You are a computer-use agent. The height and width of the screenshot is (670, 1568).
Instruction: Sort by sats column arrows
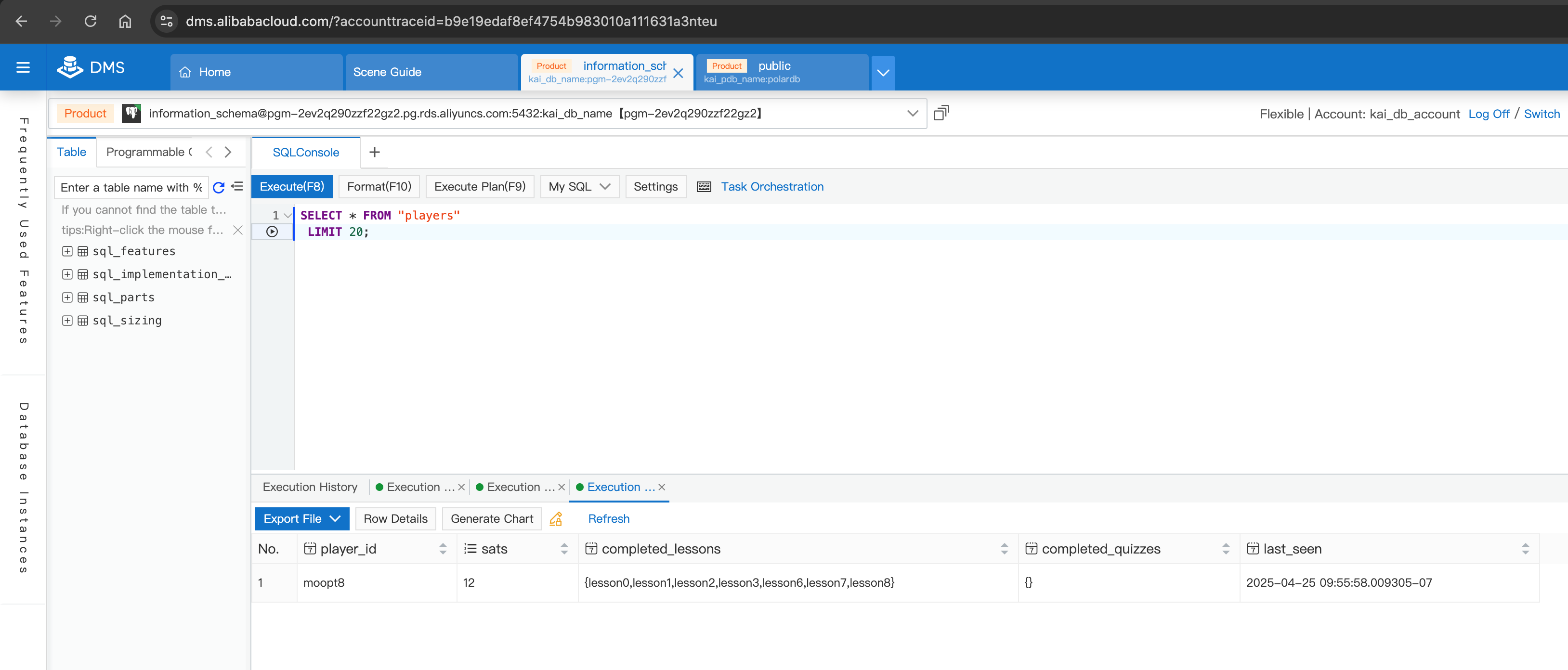click(x=564, y=549)
